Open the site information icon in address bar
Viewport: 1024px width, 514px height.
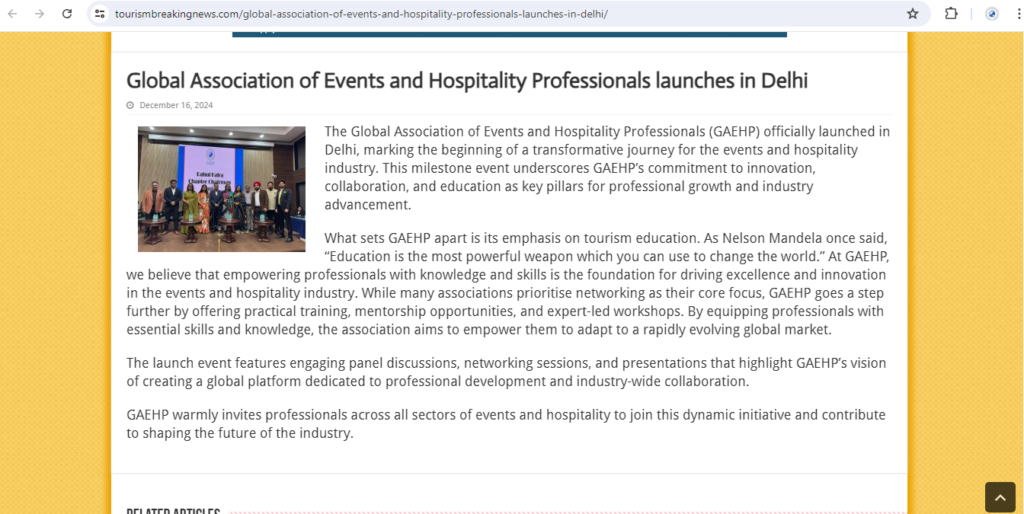100,14
